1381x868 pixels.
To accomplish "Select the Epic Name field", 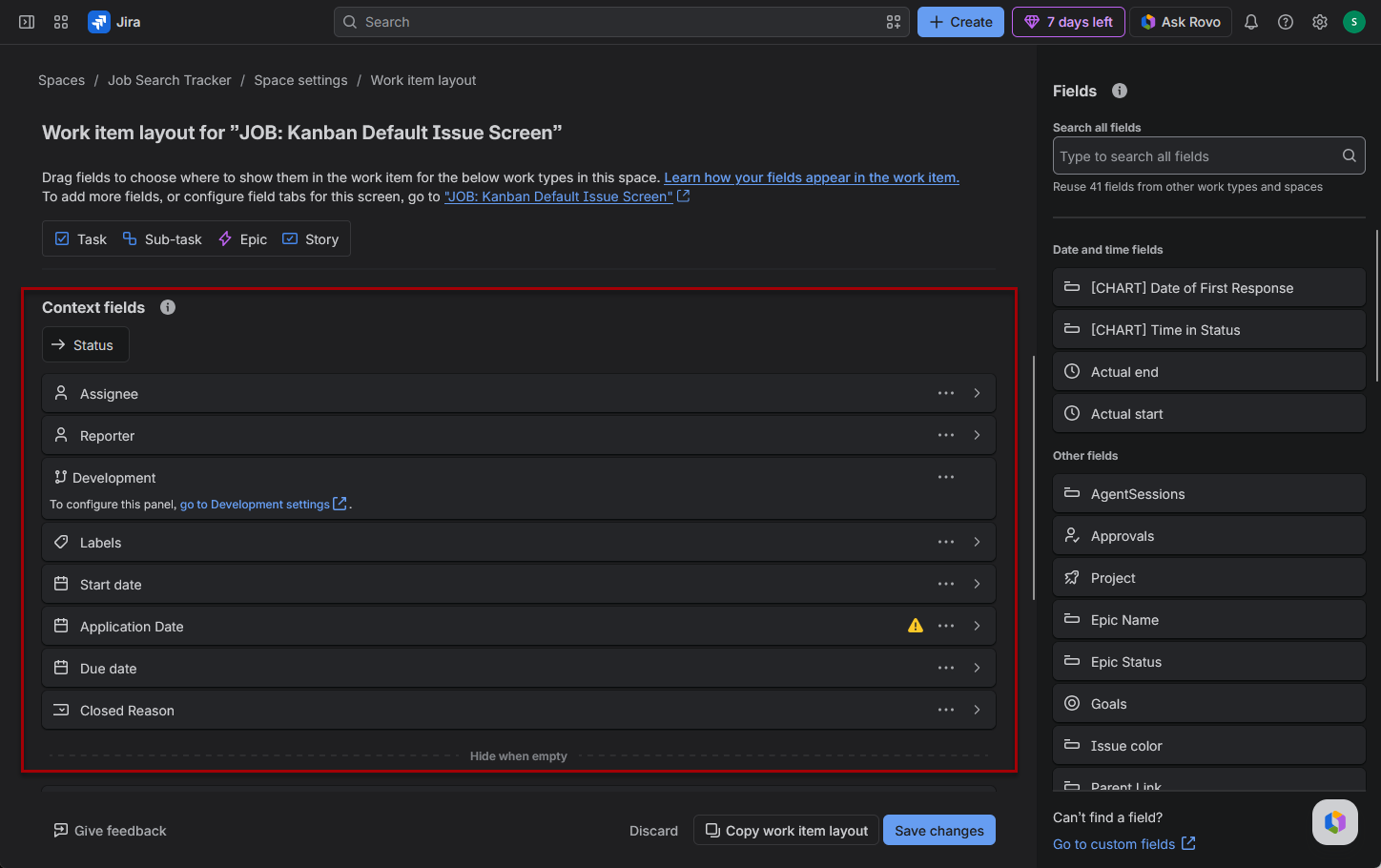I will click(x=1208, y=619).
